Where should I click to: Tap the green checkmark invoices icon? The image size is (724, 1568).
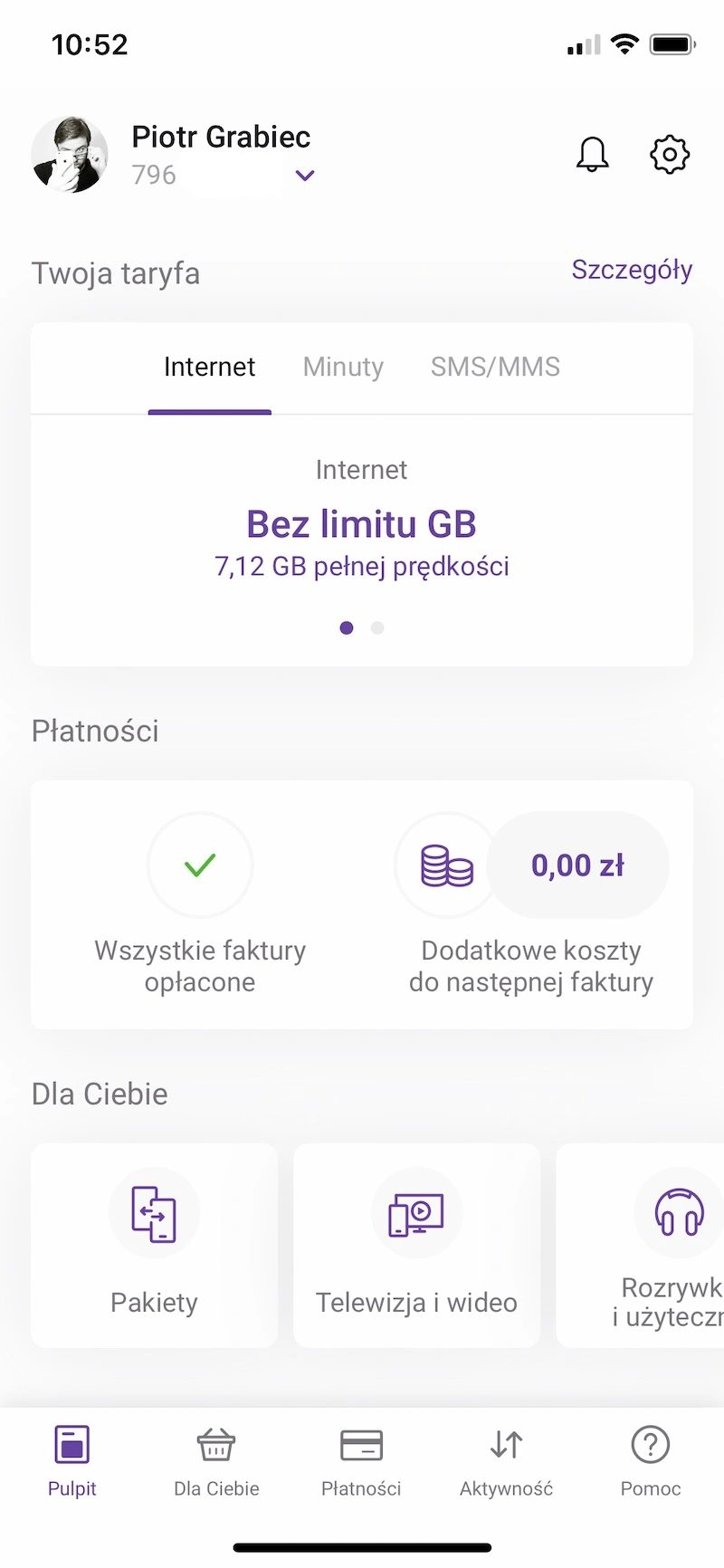click(x=200, y=865)
